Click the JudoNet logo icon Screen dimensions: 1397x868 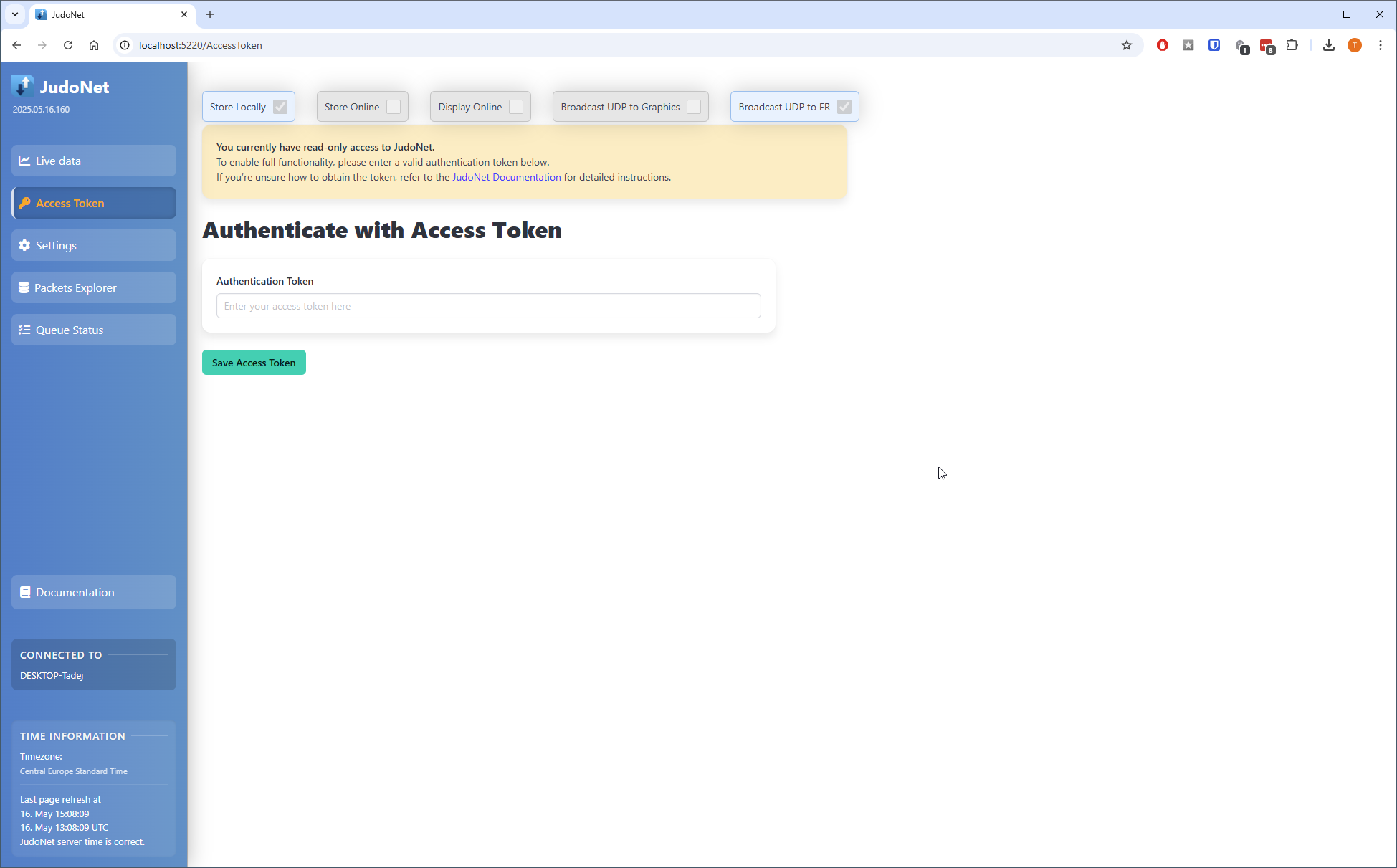coord(23,85)
